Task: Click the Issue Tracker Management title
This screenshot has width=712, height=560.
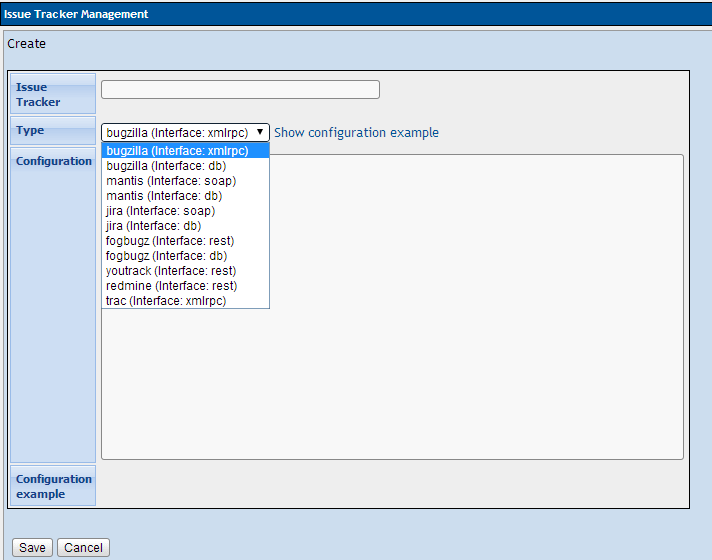Action: [76, 14]
